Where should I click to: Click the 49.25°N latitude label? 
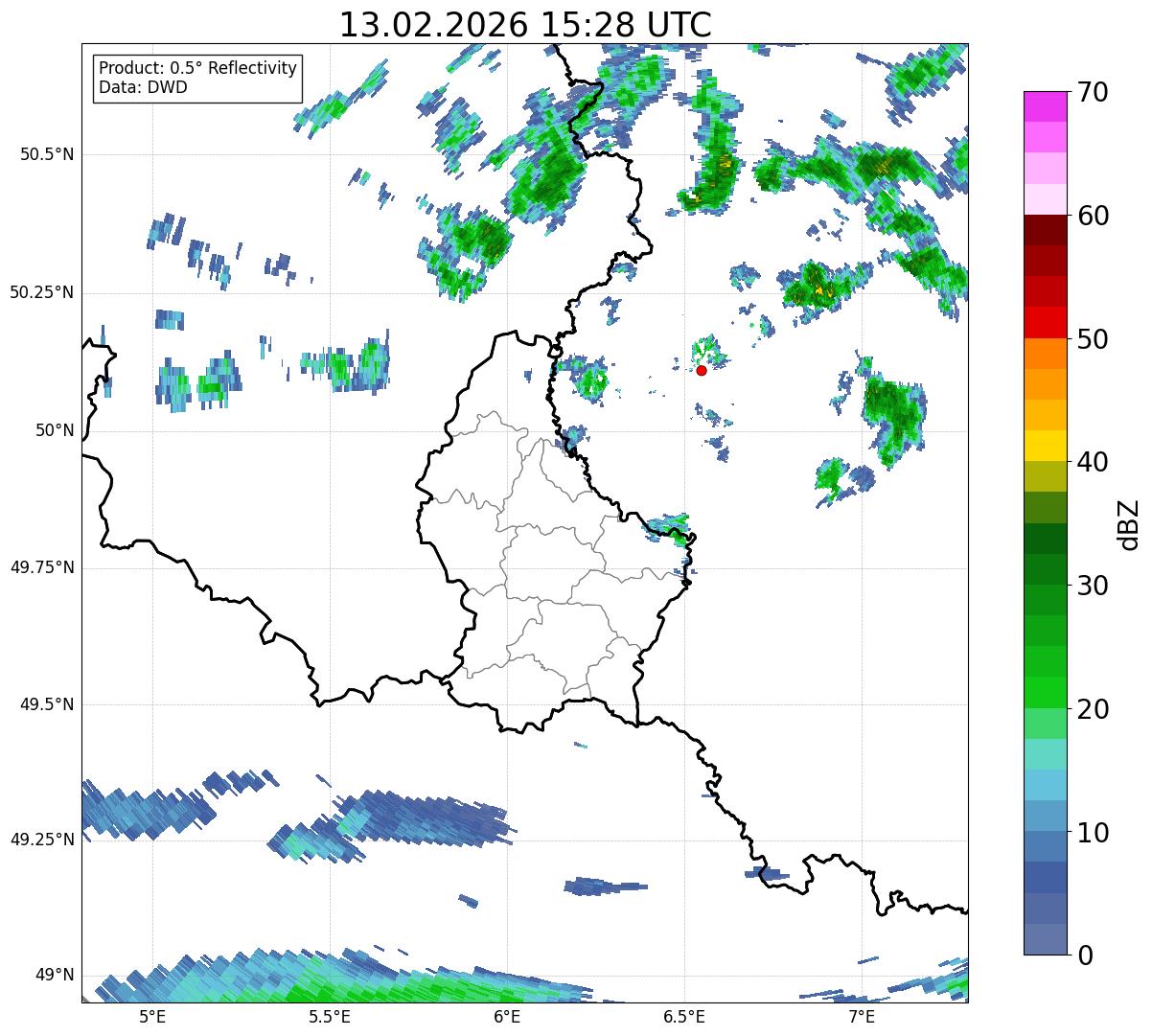[x=42, y=840]
